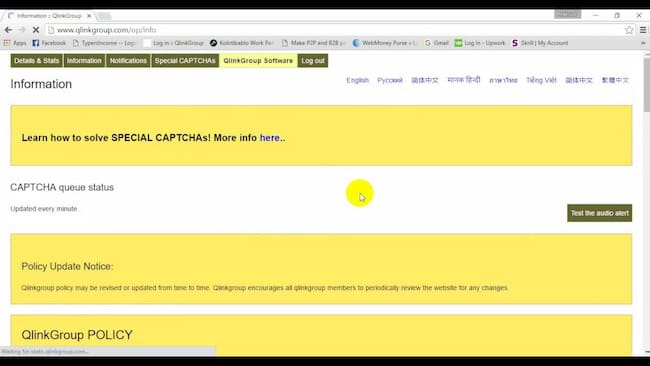Open the Special CAPTCHAs tab
The height and width of the screenshot is (366, 650).
click(x=185, y=61)
